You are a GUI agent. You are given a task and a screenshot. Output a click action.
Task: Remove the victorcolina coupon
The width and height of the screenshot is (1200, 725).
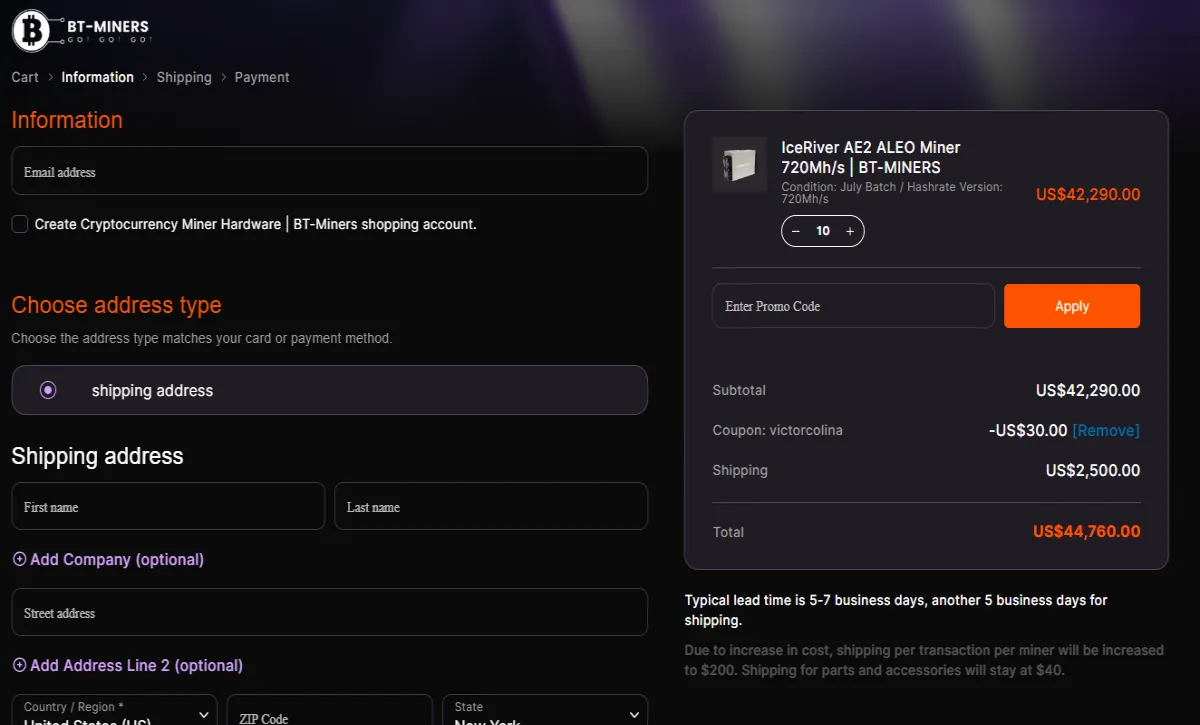click(x=1105, y=431)
